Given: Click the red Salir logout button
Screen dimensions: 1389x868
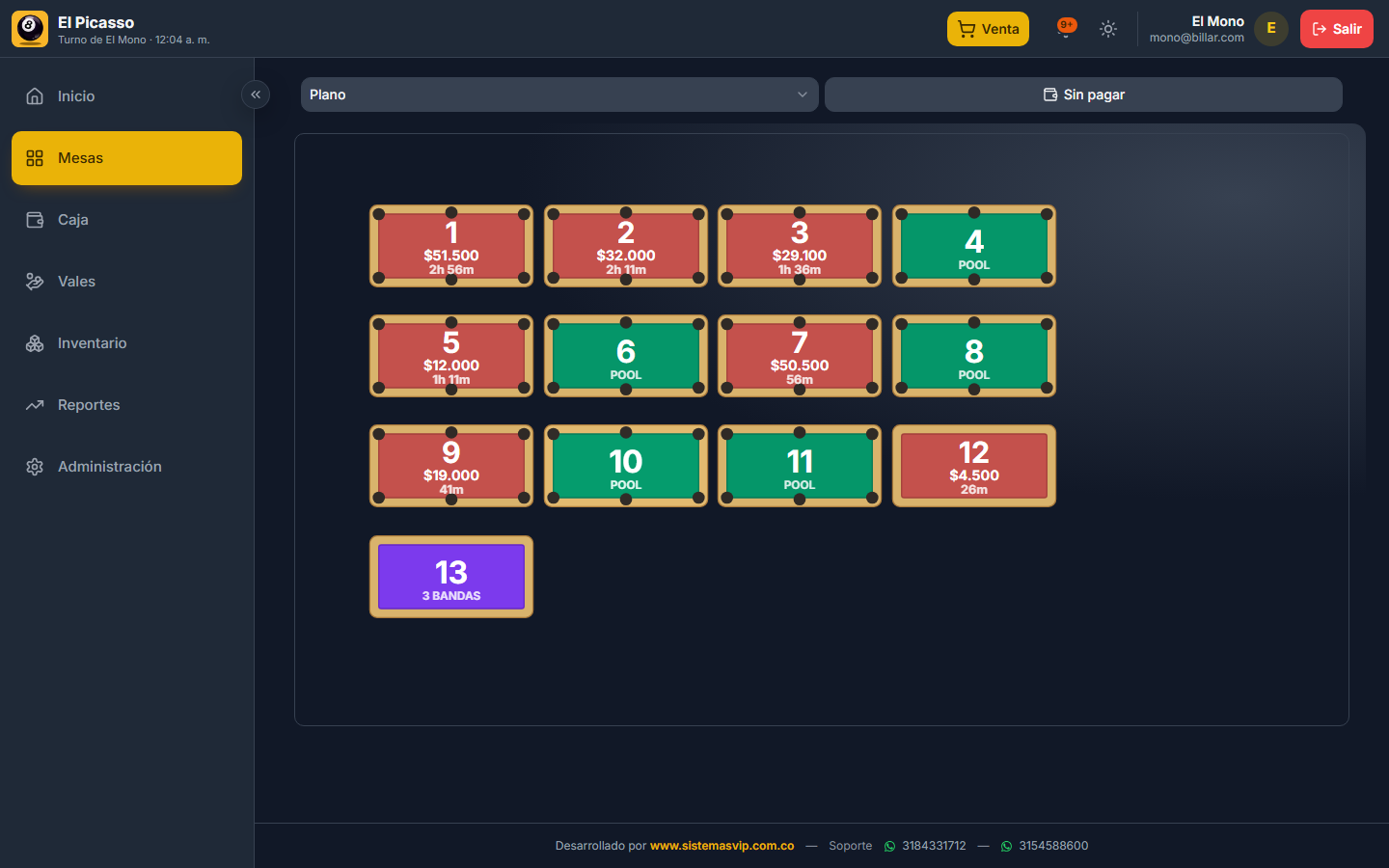Looking at the screenshot, I should [x=1336, y=29].
